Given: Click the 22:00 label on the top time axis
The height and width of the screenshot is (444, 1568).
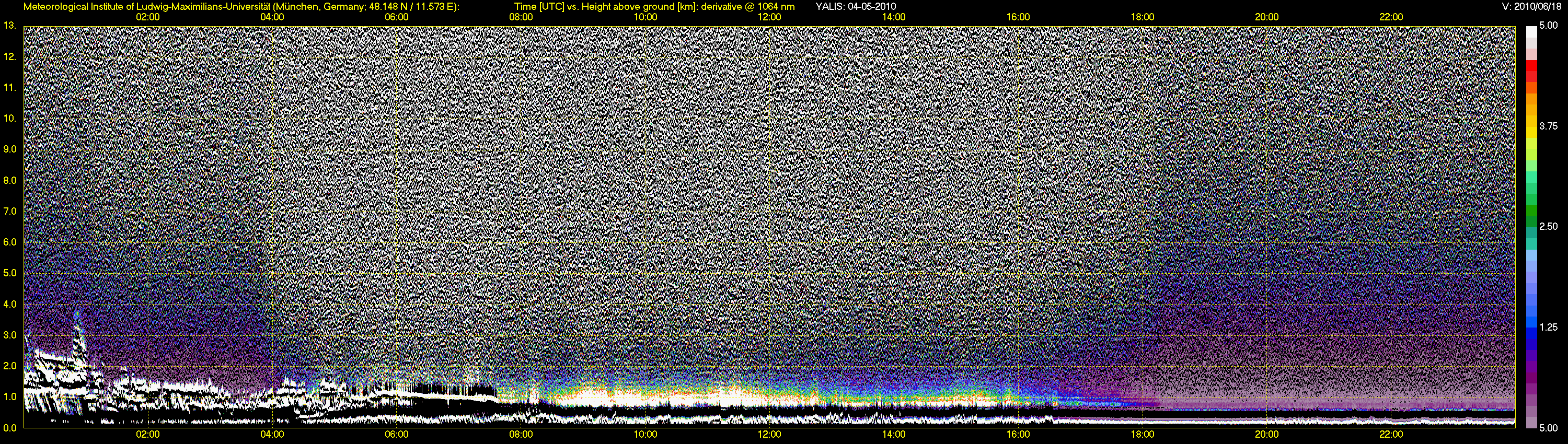Looking at the screenshot, I should [1391, 17].
